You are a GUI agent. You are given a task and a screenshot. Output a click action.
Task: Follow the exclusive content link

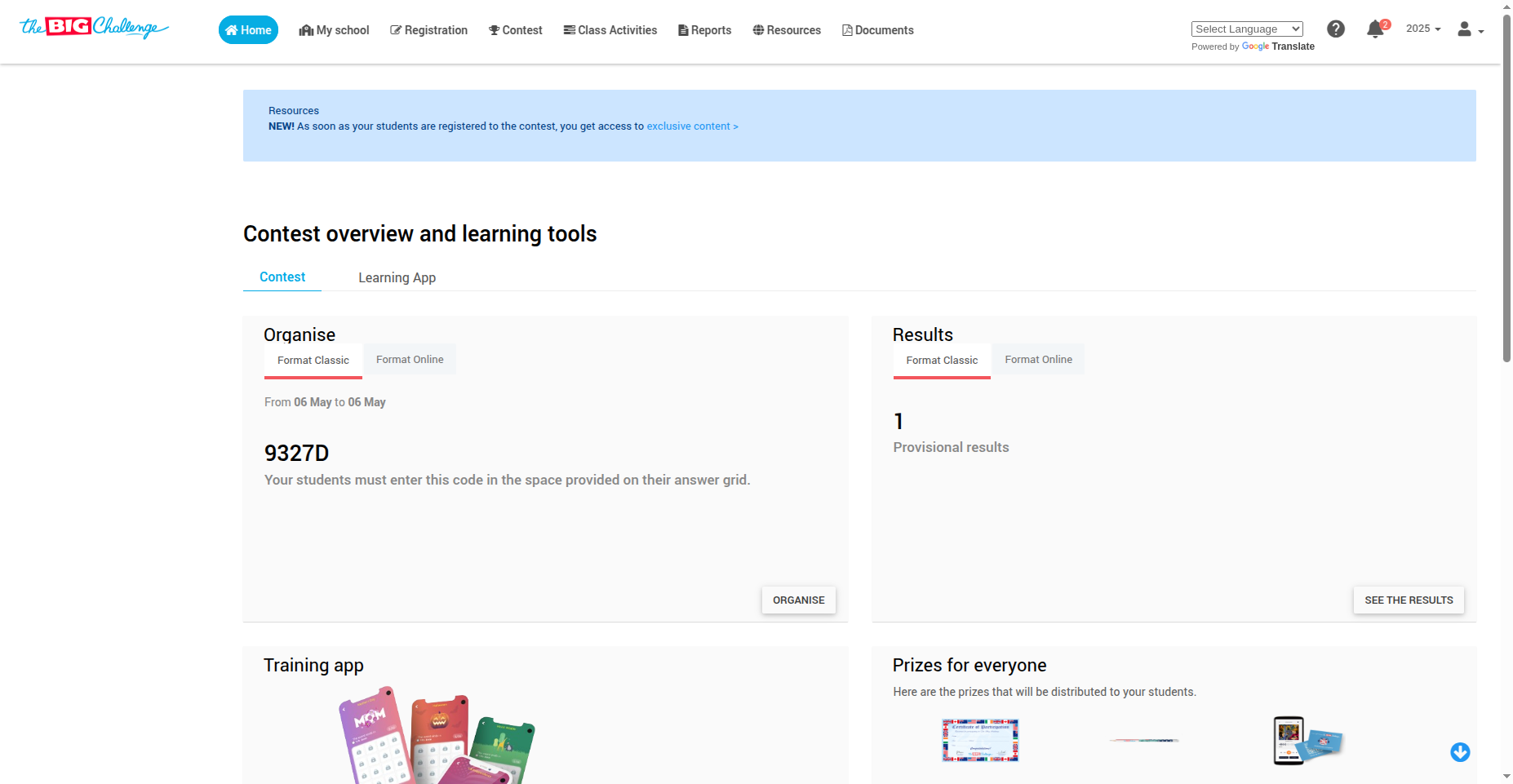(693, 126)
